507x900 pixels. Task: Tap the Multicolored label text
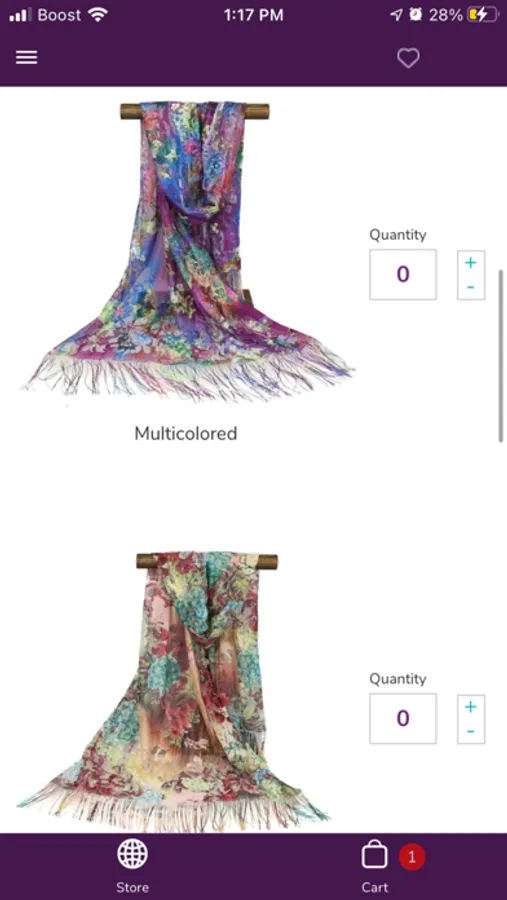(185, 433)
